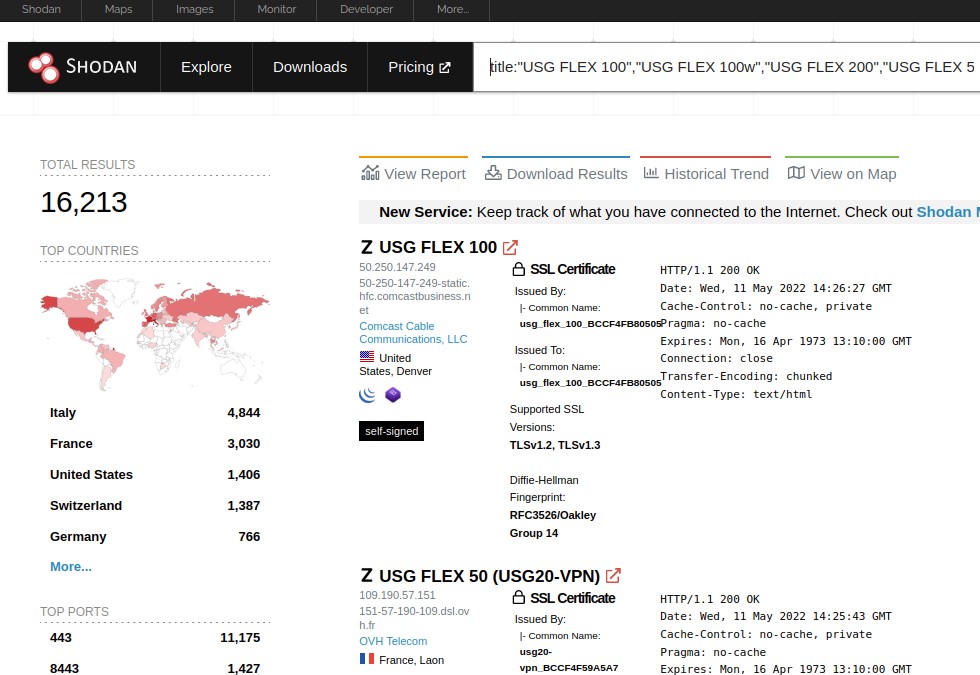This screenshot has width=980, height=675.
Task: Expand the More... menu in top bar
Action: tap(453, 9)
